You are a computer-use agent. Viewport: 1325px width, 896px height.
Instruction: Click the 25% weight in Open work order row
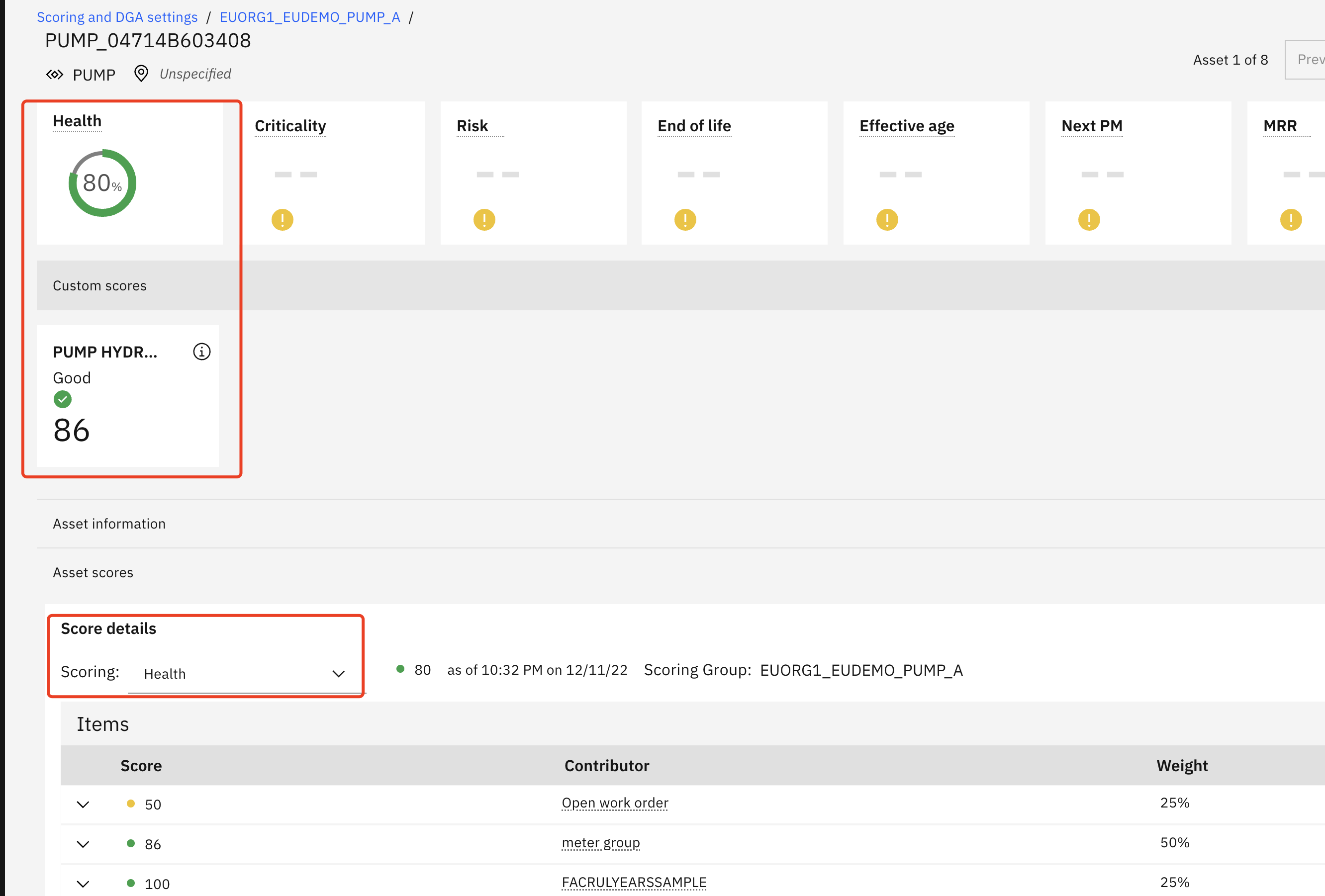[1174, 803]
